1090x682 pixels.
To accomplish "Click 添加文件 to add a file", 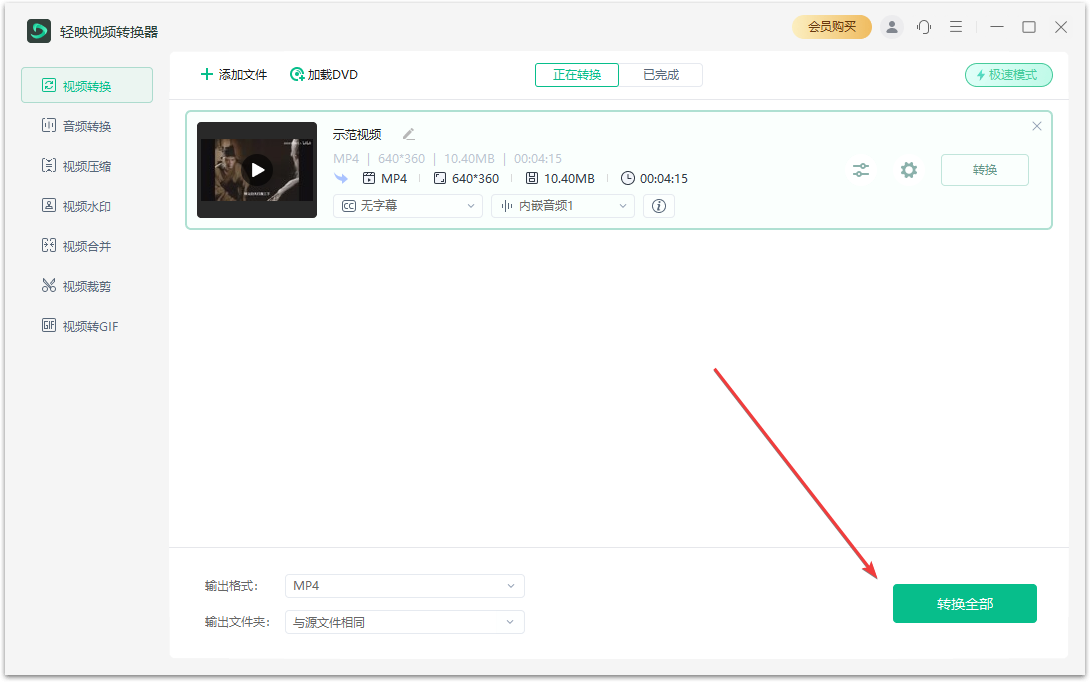I will [234, 74].
